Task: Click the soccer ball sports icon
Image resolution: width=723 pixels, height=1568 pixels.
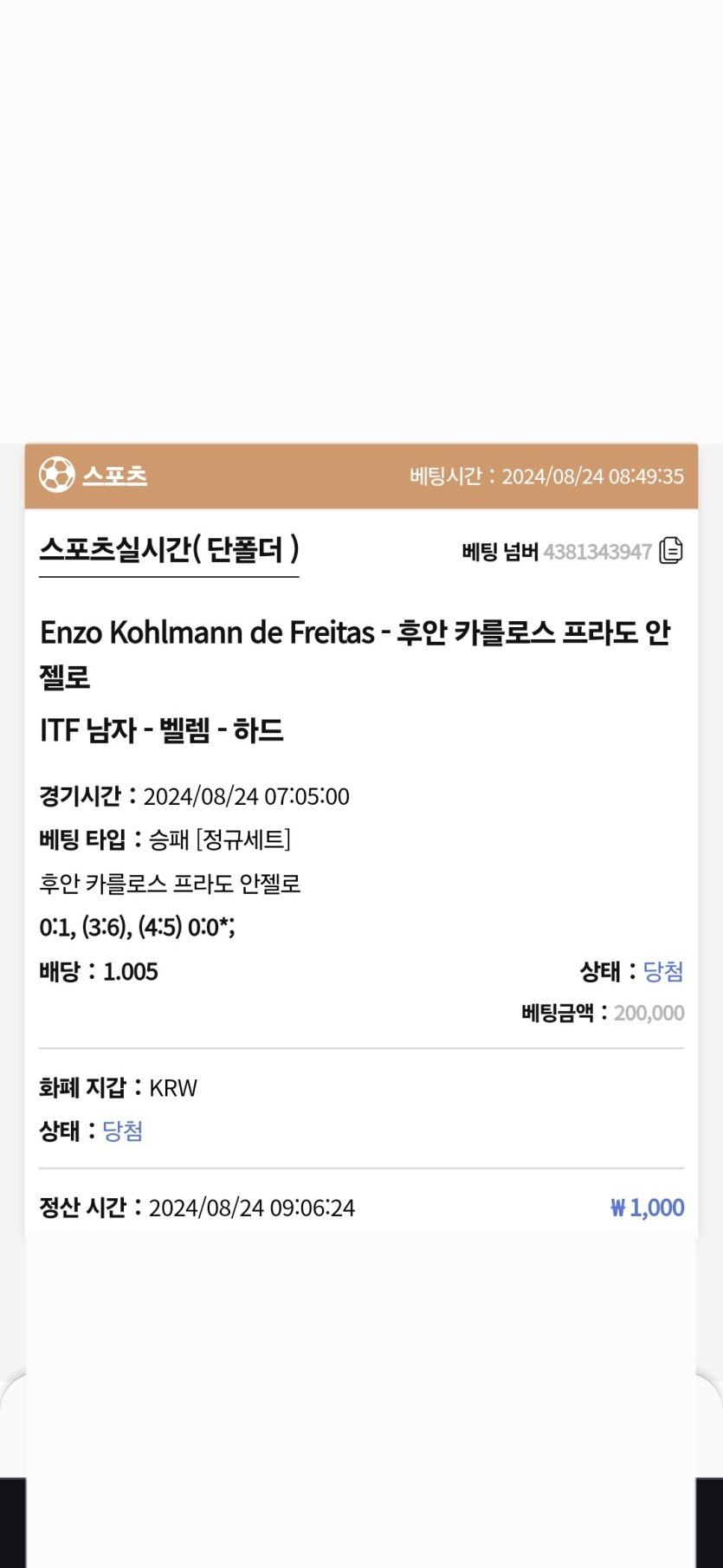Action: coord(56,475)
